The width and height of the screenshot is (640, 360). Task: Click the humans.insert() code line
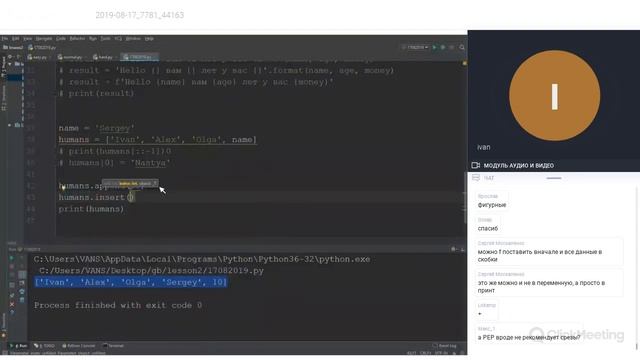tap(96, 198)
